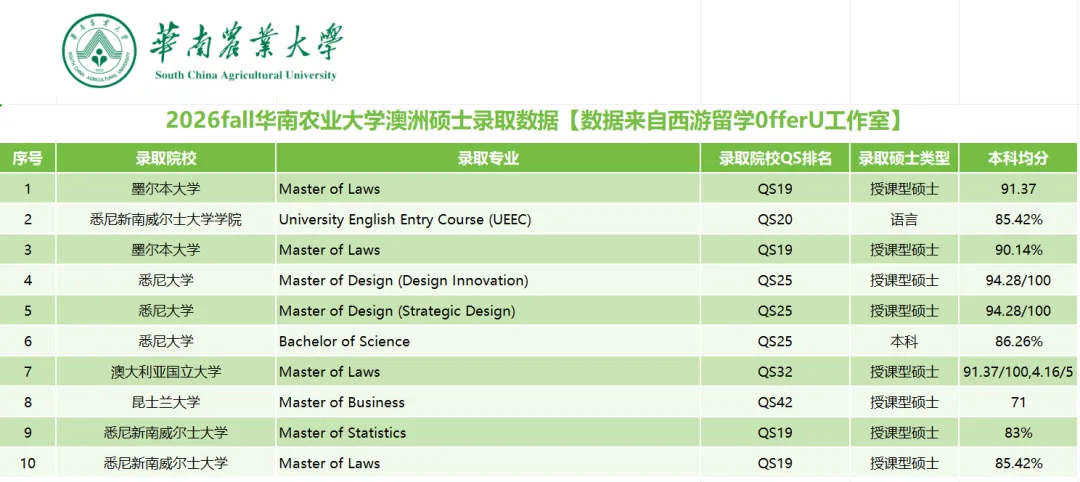Select the 91.37 score cell
This screenshot has height=482, width=1080.
point(1019,188)
